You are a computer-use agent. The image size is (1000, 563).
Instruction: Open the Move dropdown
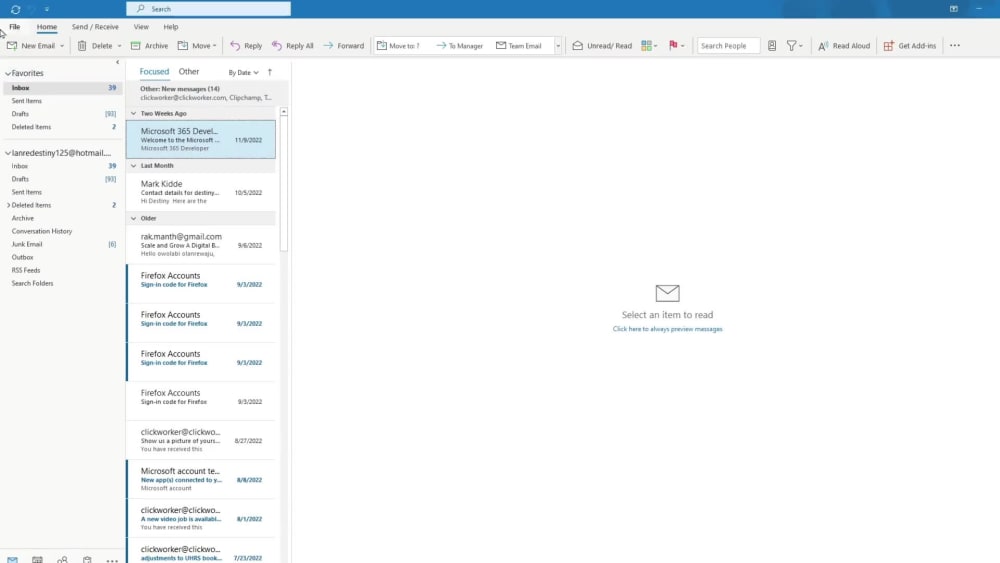point(197,46)
